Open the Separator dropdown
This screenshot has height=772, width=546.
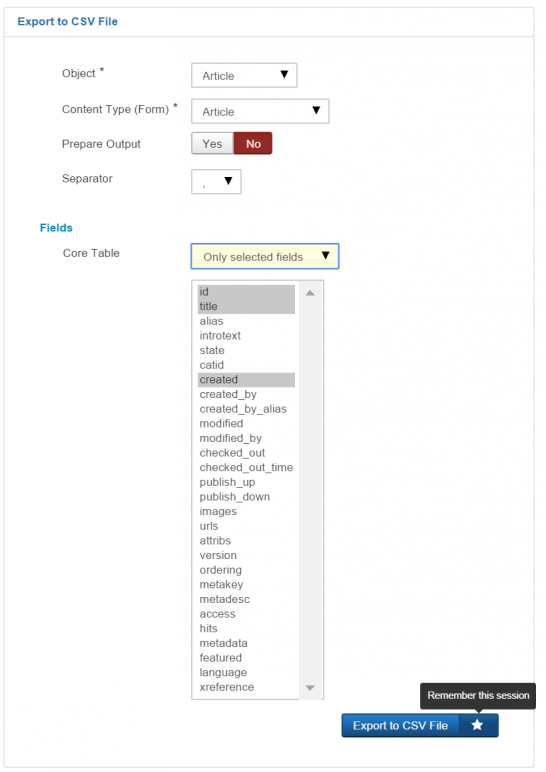(x=216, y=182)
